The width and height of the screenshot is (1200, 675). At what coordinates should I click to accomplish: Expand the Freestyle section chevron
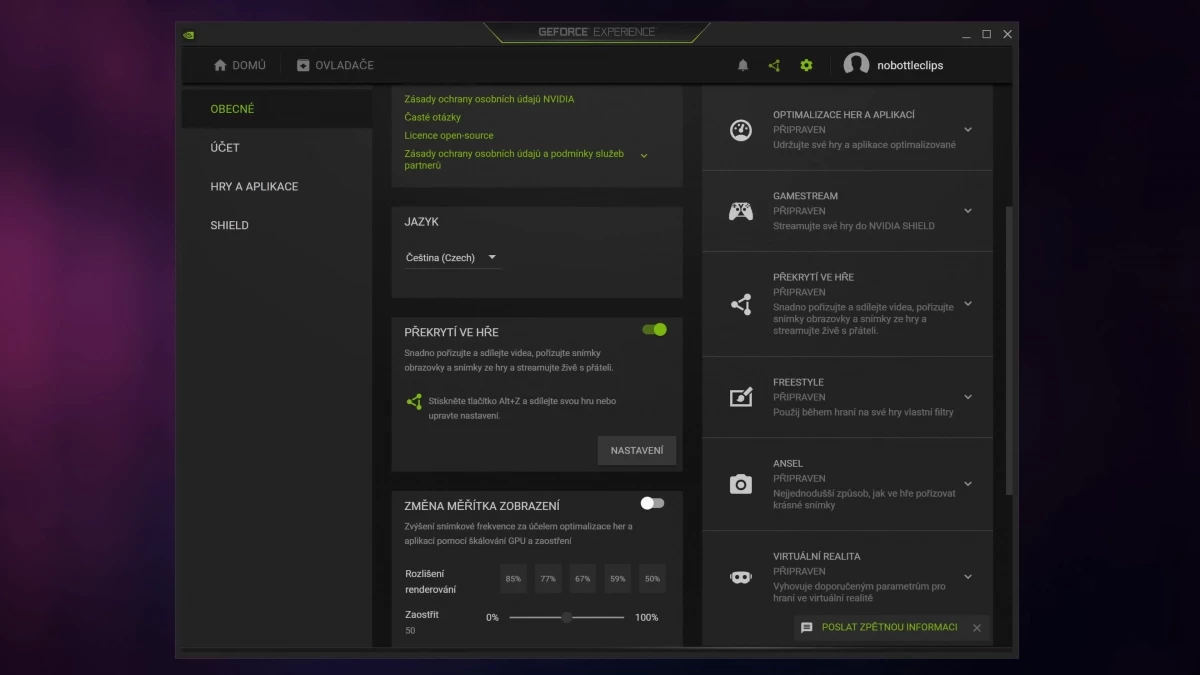point(968,397)
